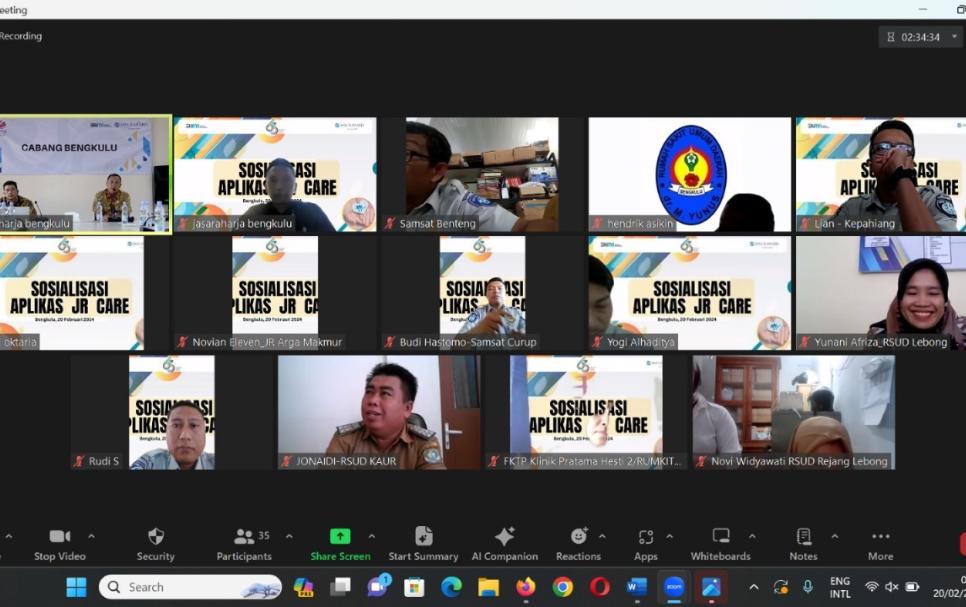966x607 pixels.
Task: Select the highlighted CABANG BENGKULU speaker tile
Action: 85,174
